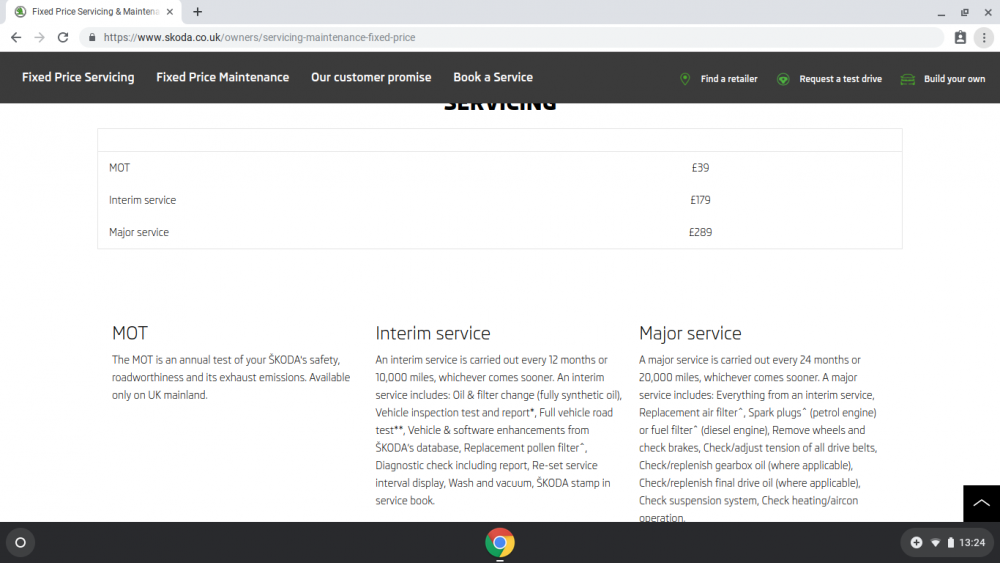Click the £289 major service price

[700, 232]
